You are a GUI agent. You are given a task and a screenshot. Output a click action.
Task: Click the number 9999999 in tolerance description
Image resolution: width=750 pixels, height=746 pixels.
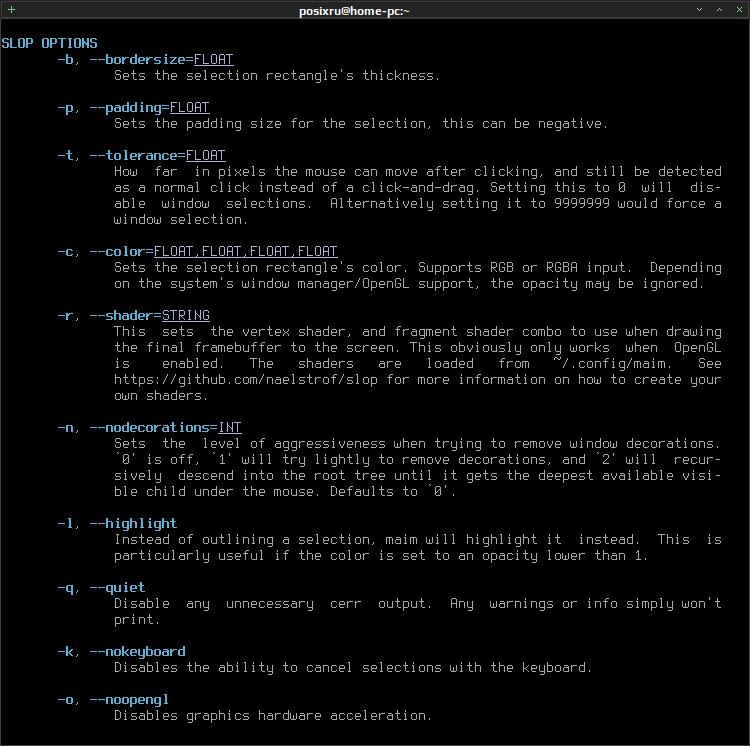coord(582,204)
